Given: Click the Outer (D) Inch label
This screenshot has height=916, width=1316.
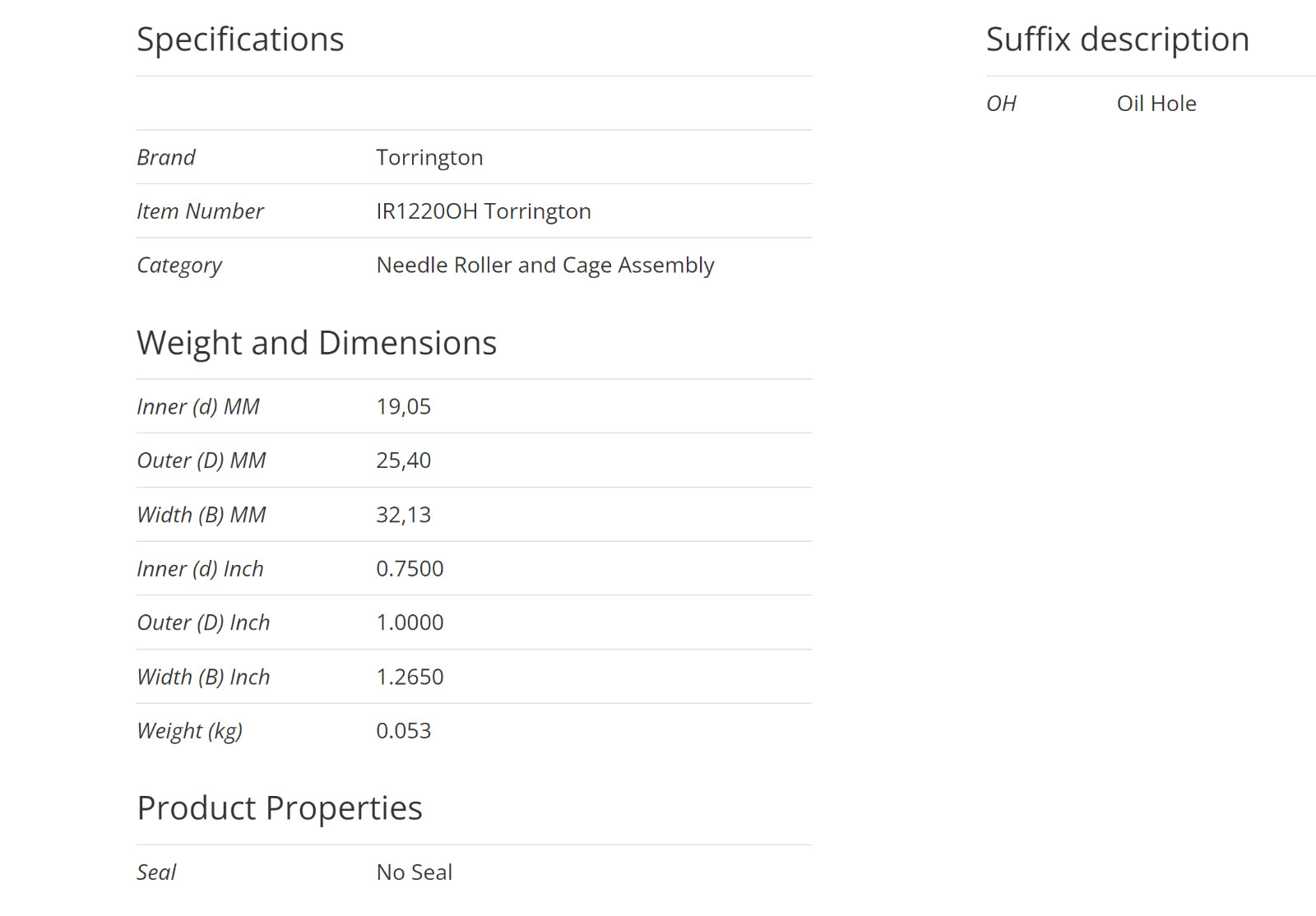Looking at the screenshot, I should 203,622.
